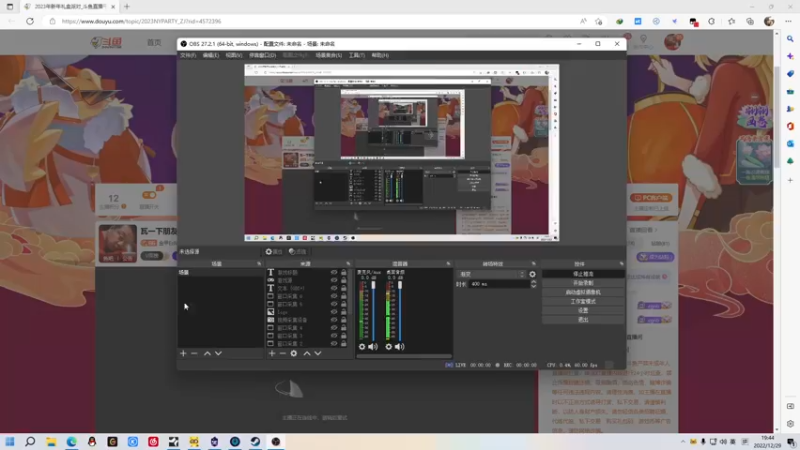
Task: Move the source up in the Sources panel
Action: point(307,353)
